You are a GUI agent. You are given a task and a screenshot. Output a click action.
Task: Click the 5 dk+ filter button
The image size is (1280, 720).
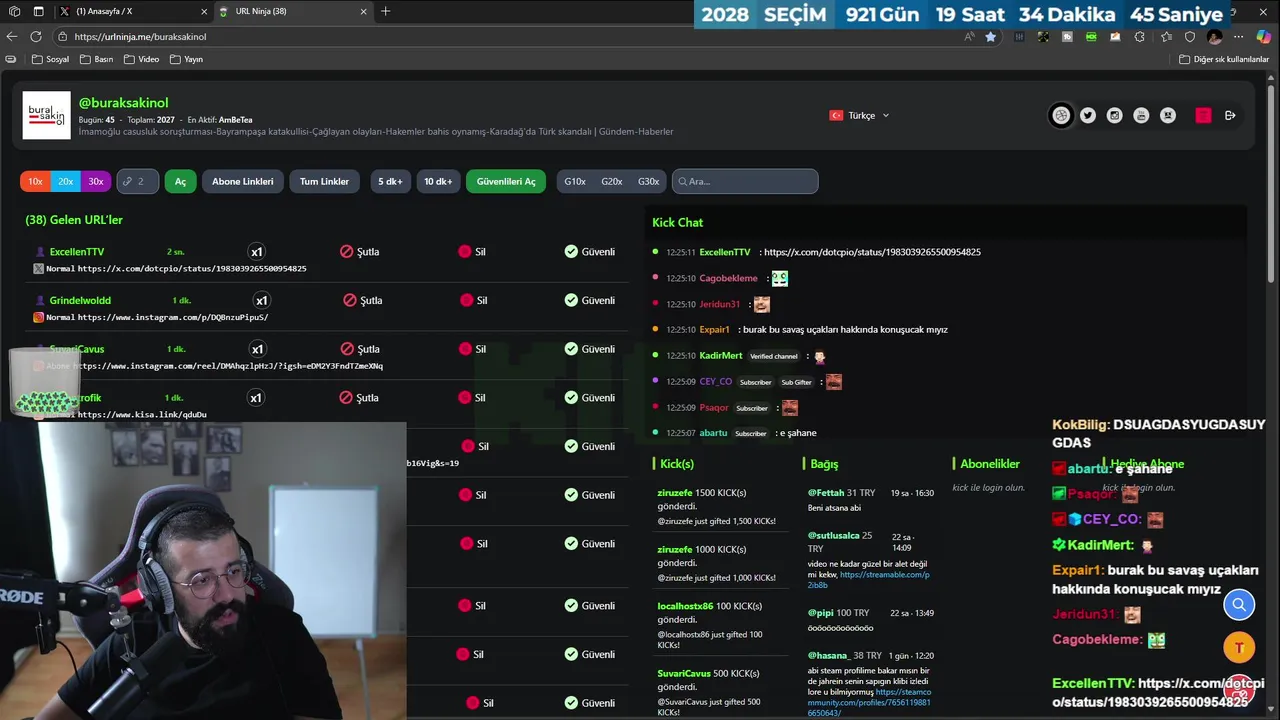click(x=390, y=181)
